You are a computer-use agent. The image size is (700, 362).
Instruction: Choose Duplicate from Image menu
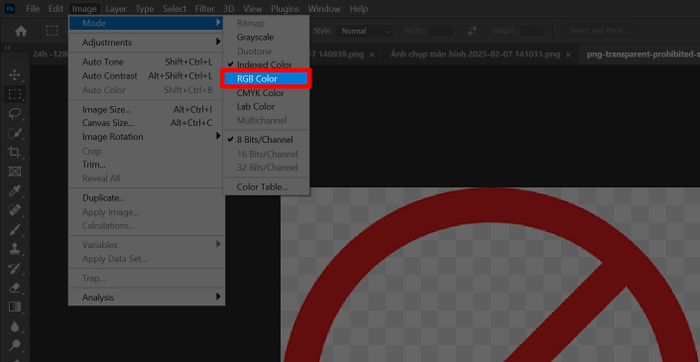(146, 198)
